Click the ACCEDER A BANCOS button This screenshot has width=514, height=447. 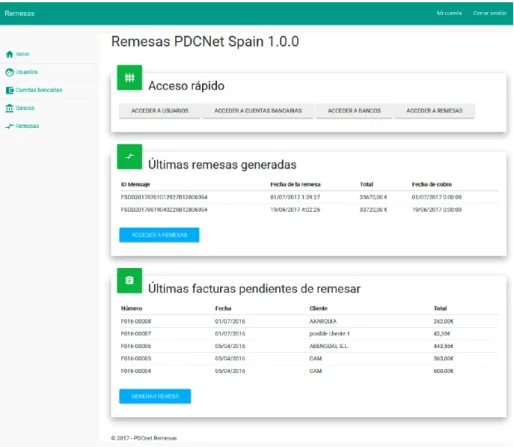[x=354, y=111]
